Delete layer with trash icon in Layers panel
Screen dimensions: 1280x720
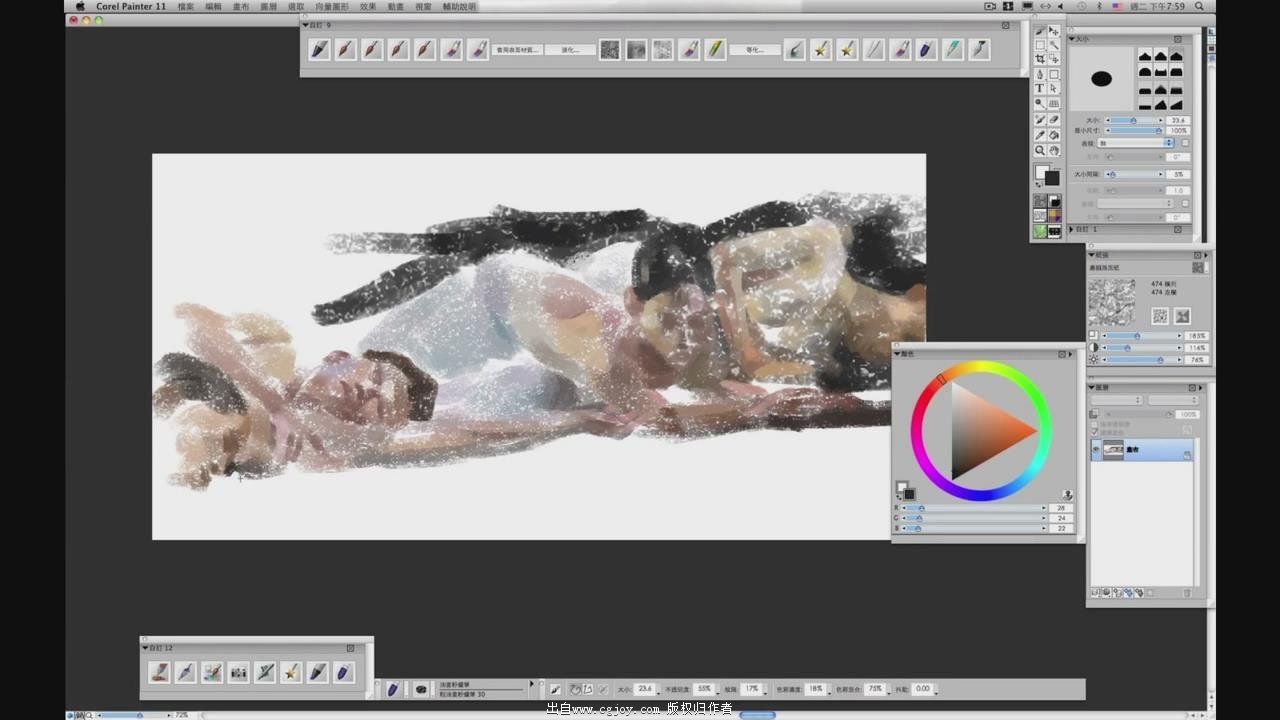pos(1187,593)
